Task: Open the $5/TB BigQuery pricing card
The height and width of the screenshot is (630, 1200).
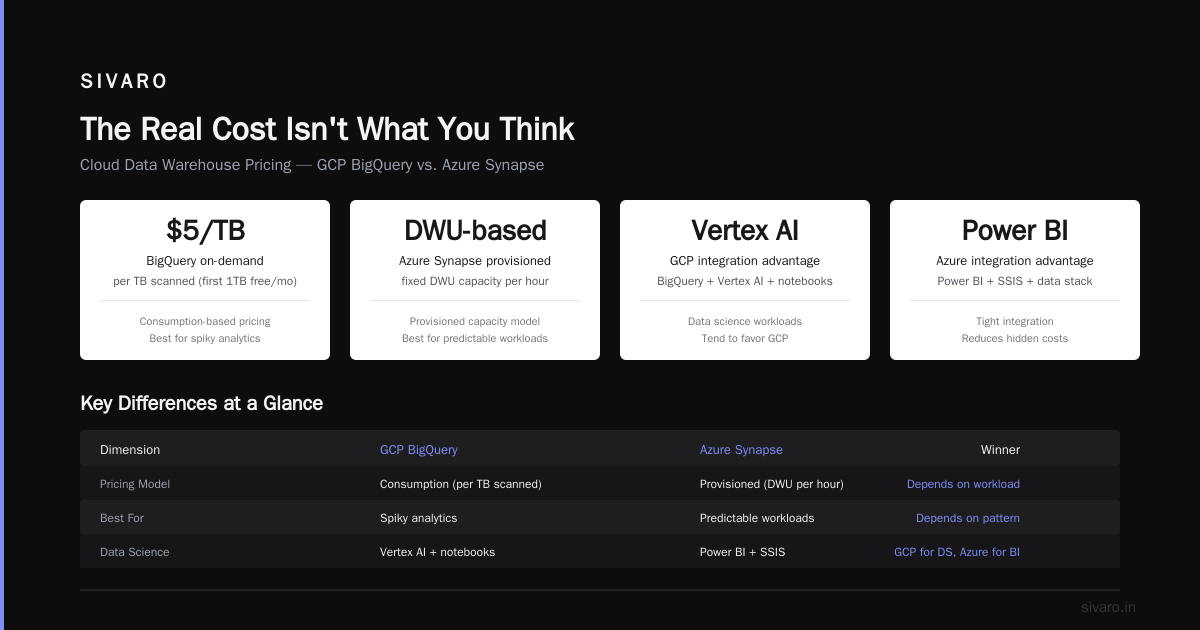Action: (x=205, y=280)
